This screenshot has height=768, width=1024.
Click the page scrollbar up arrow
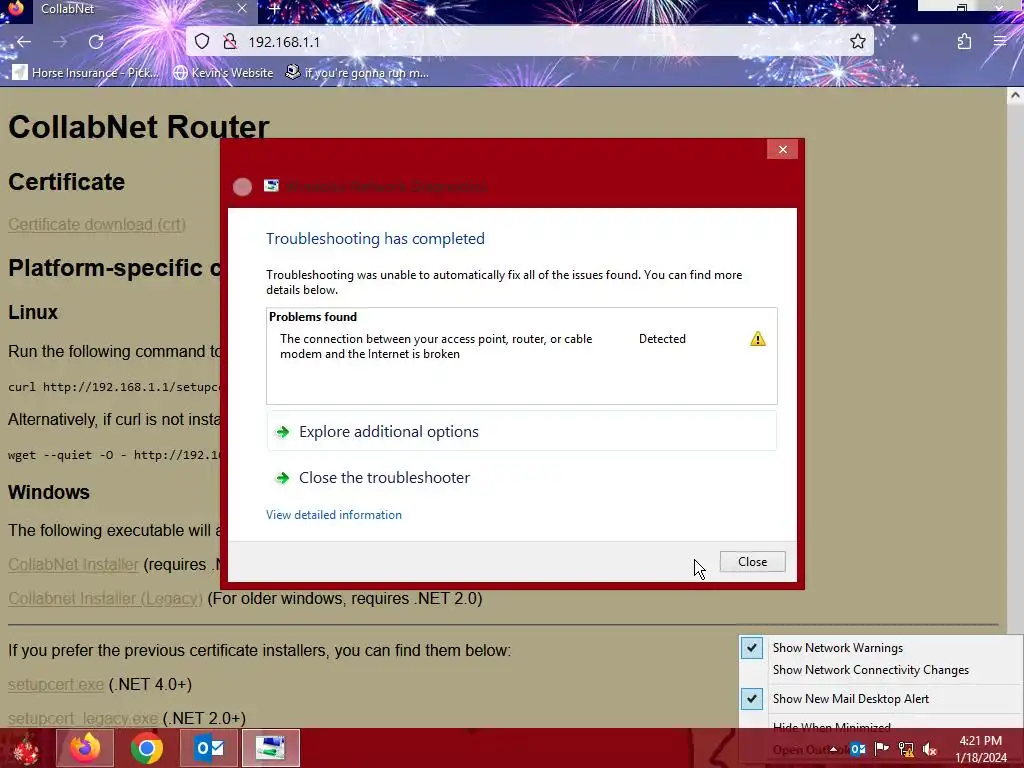coord(1015,95)
